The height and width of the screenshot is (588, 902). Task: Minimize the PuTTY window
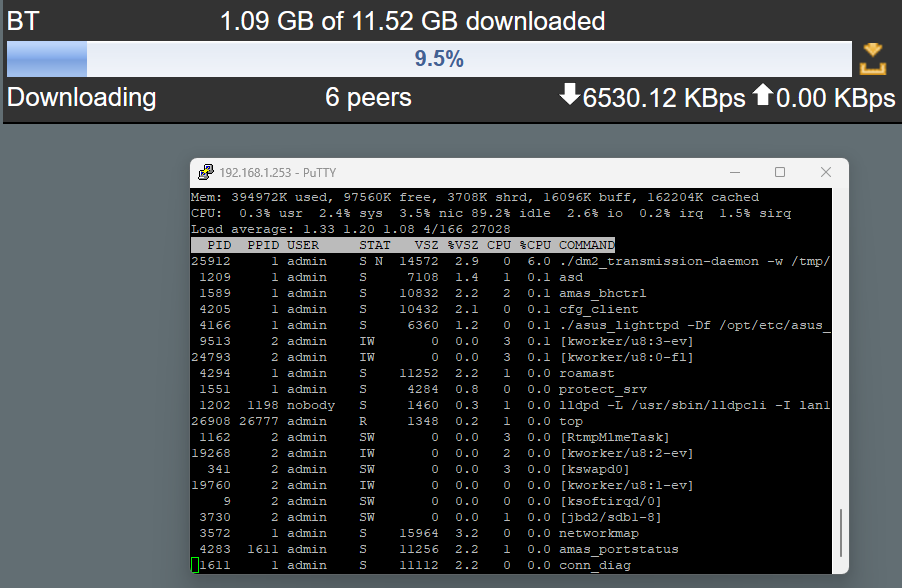735,172
